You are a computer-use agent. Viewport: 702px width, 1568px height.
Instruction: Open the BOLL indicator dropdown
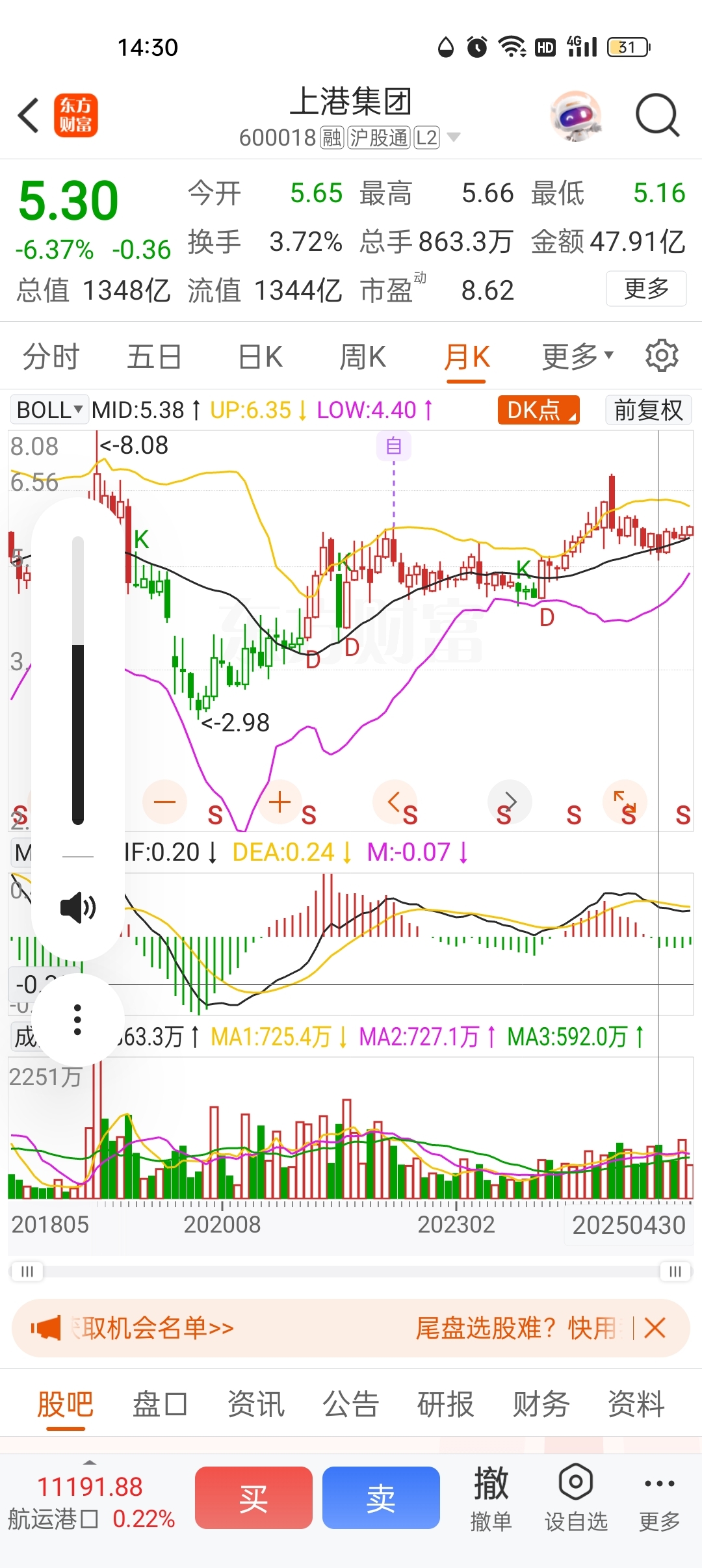(49, 410)
